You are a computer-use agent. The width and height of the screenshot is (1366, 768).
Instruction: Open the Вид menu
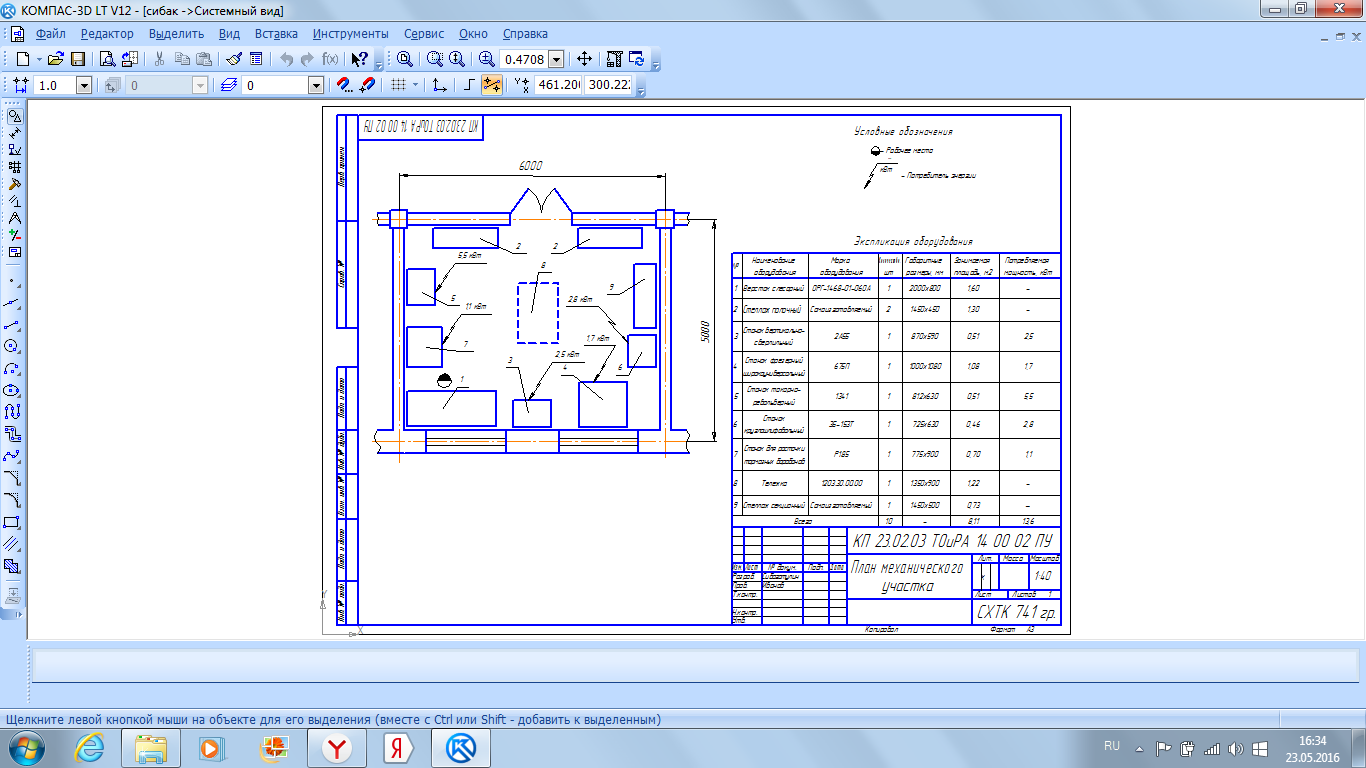pyautogui.click(x=229, y=34)
